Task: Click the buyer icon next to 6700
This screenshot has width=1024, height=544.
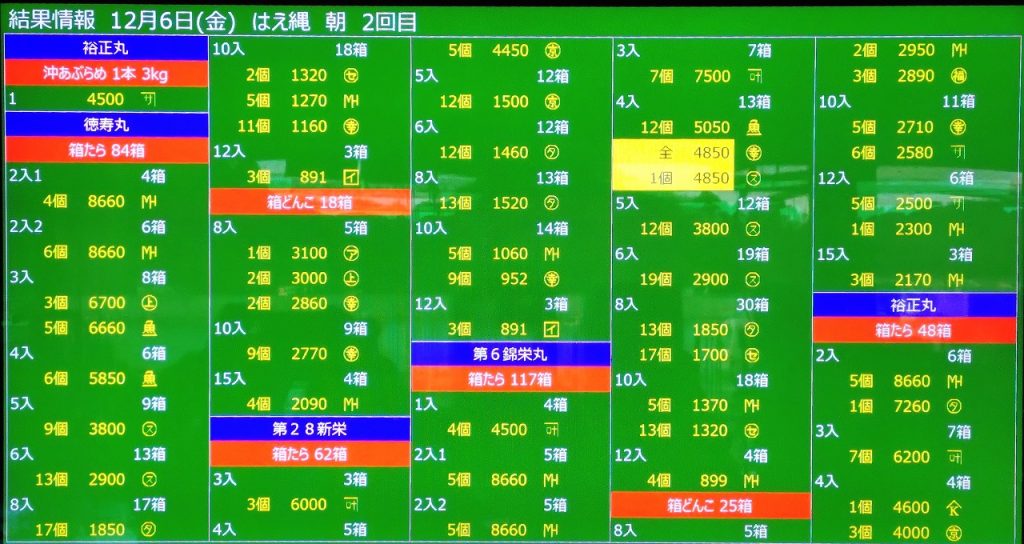Action: [149, 303]
